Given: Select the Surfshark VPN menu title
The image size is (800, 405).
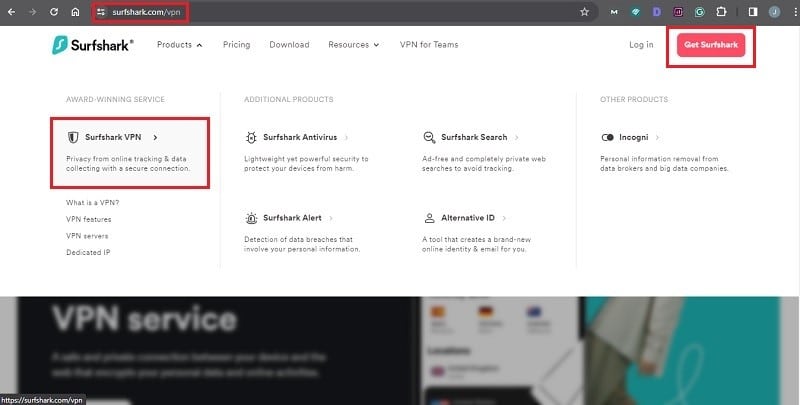Looking at the screenshot, I should (113, 137).
